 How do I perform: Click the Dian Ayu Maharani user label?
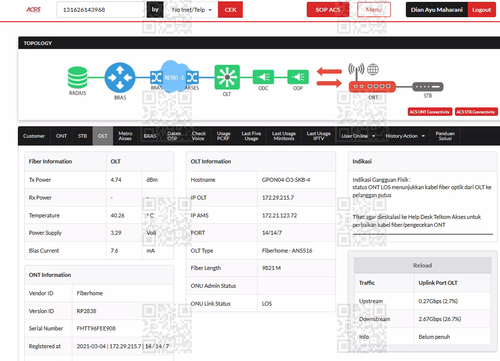(x=437, y=10)
